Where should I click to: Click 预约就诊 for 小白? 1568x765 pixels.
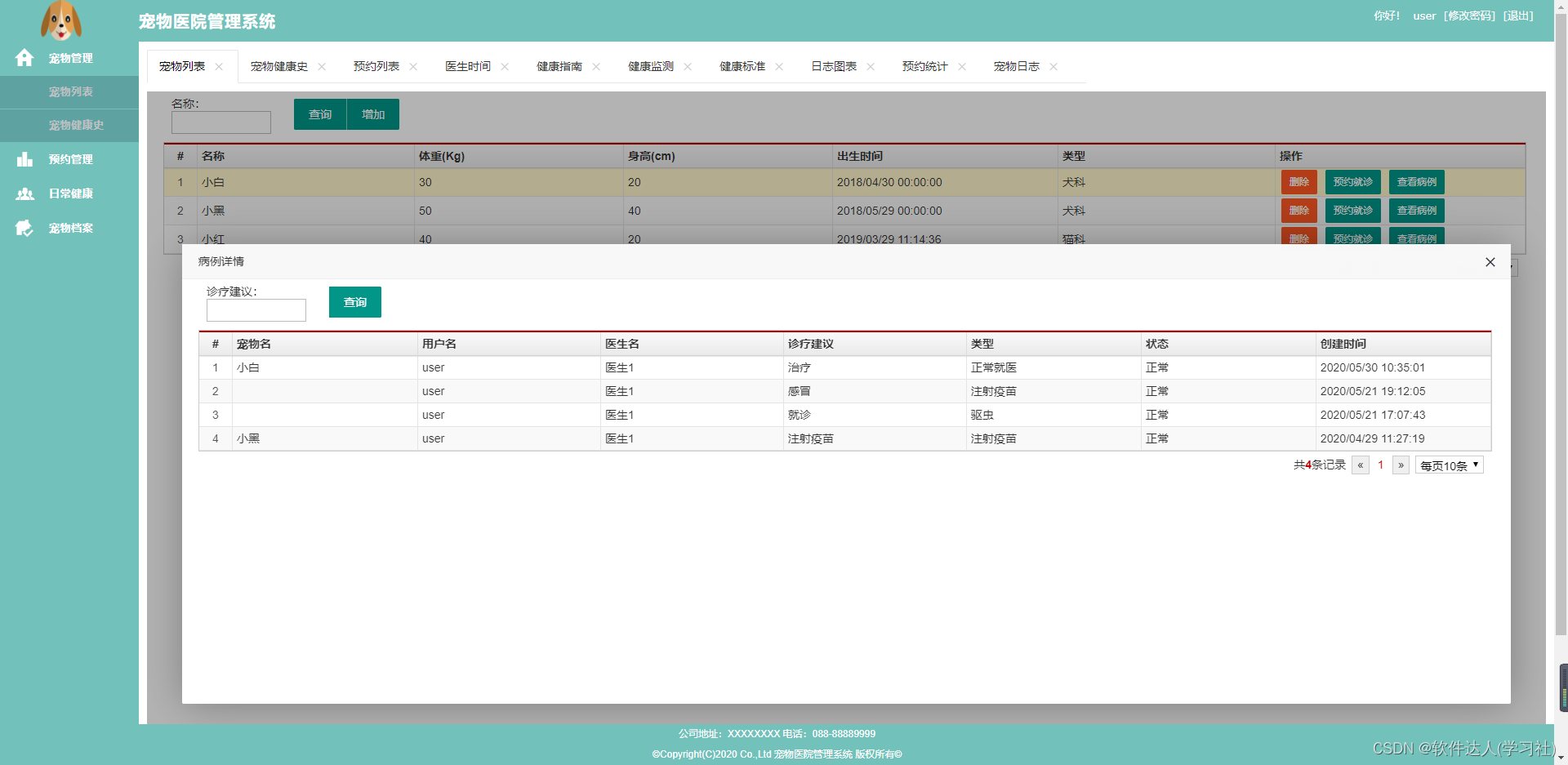click(x=1353, y=182)
